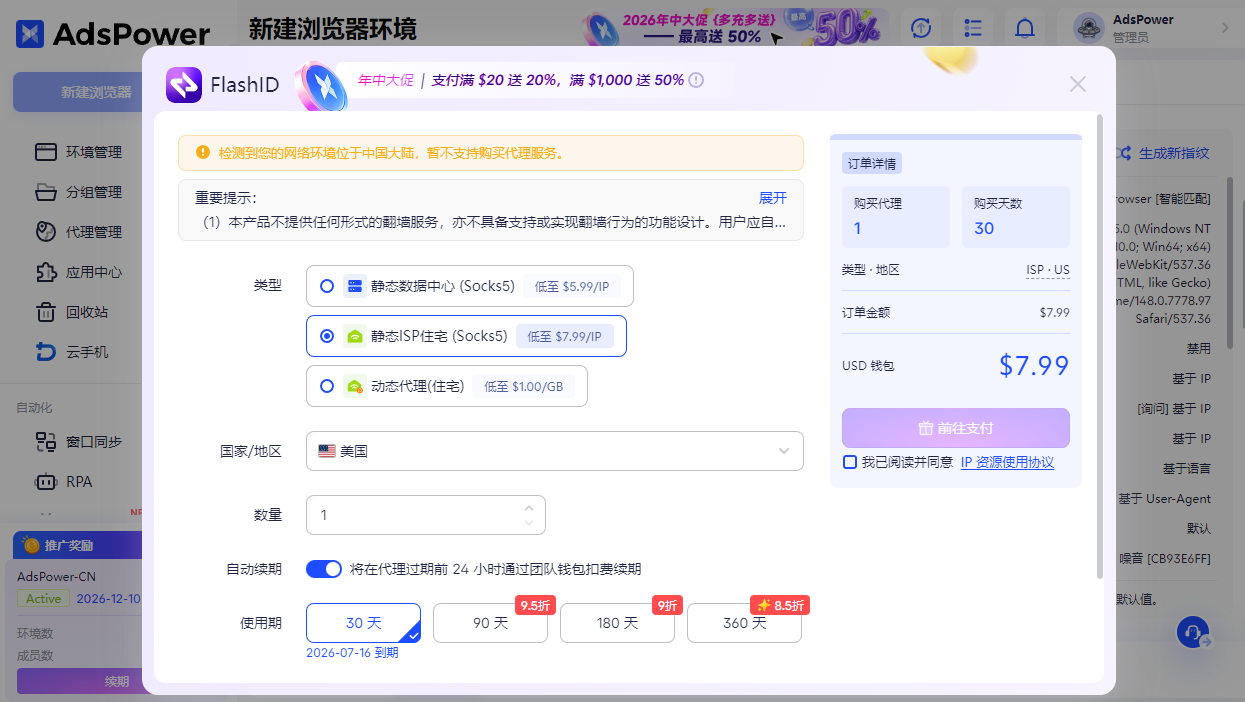This screenshot has width=1245, height=702.
Task: Toggle the 自动续期 auto-renew switch
Action: click(x=324, y=569)
